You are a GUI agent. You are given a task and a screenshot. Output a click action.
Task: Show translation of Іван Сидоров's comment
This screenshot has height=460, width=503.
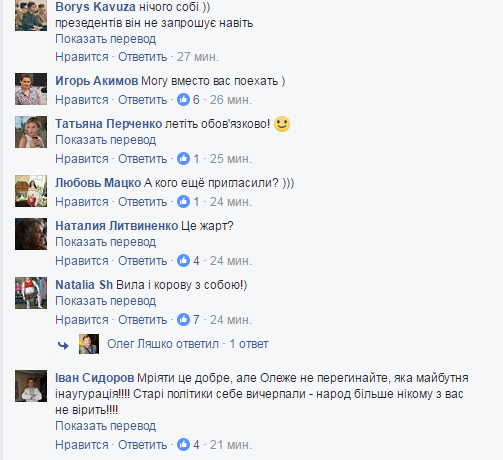pyautogui.click(x=106, y=426)
